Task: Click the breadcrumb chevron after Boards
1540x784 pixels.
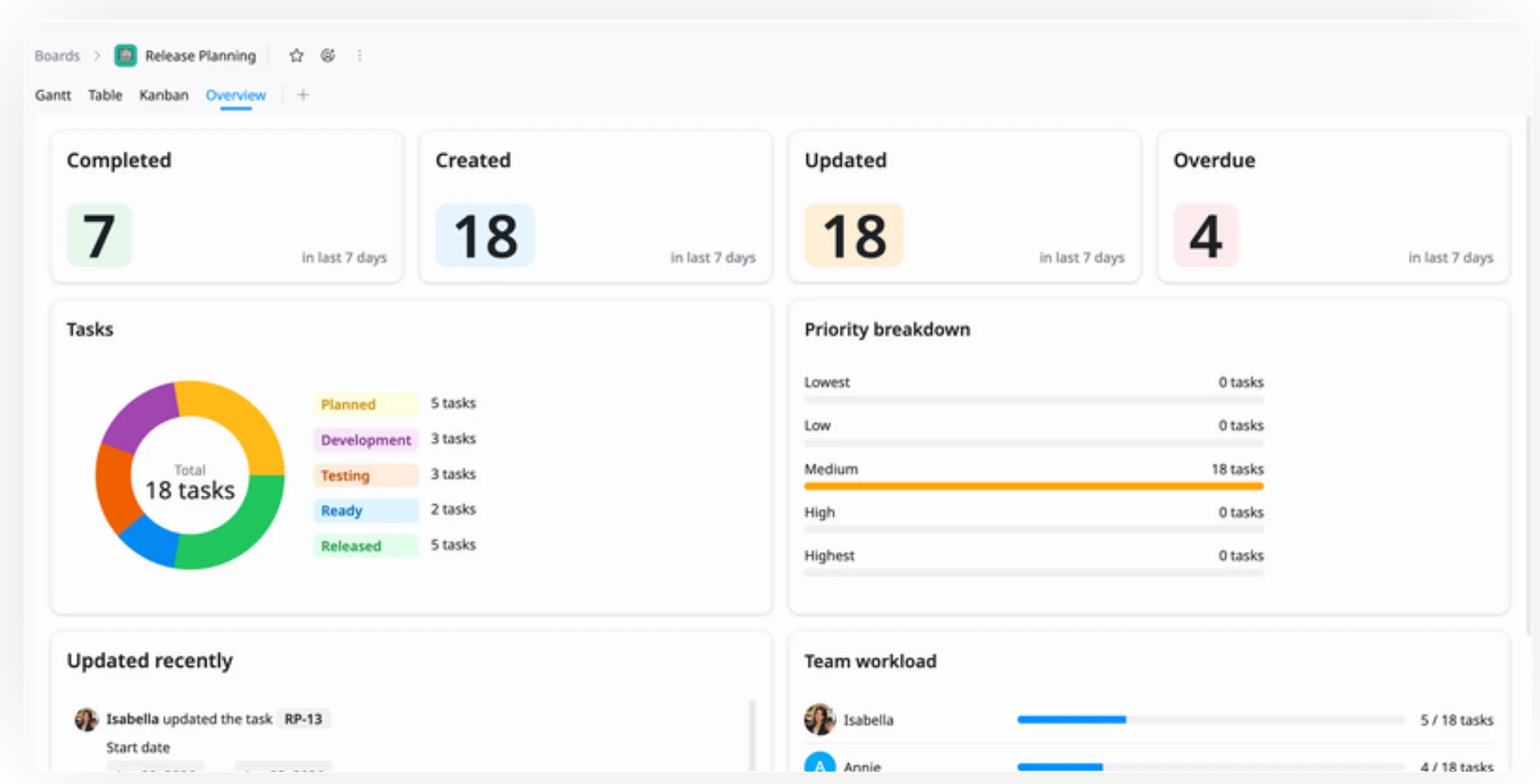Action: (97, 56)
